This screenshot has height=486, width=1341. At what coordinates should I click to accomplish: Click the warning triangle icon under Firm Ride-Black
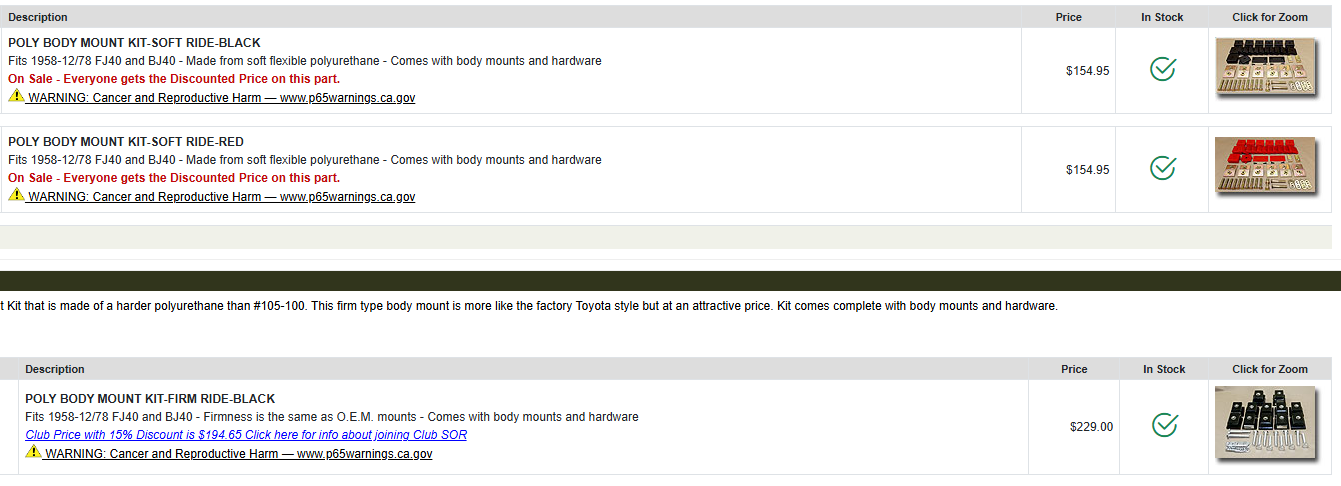(33, 453)
